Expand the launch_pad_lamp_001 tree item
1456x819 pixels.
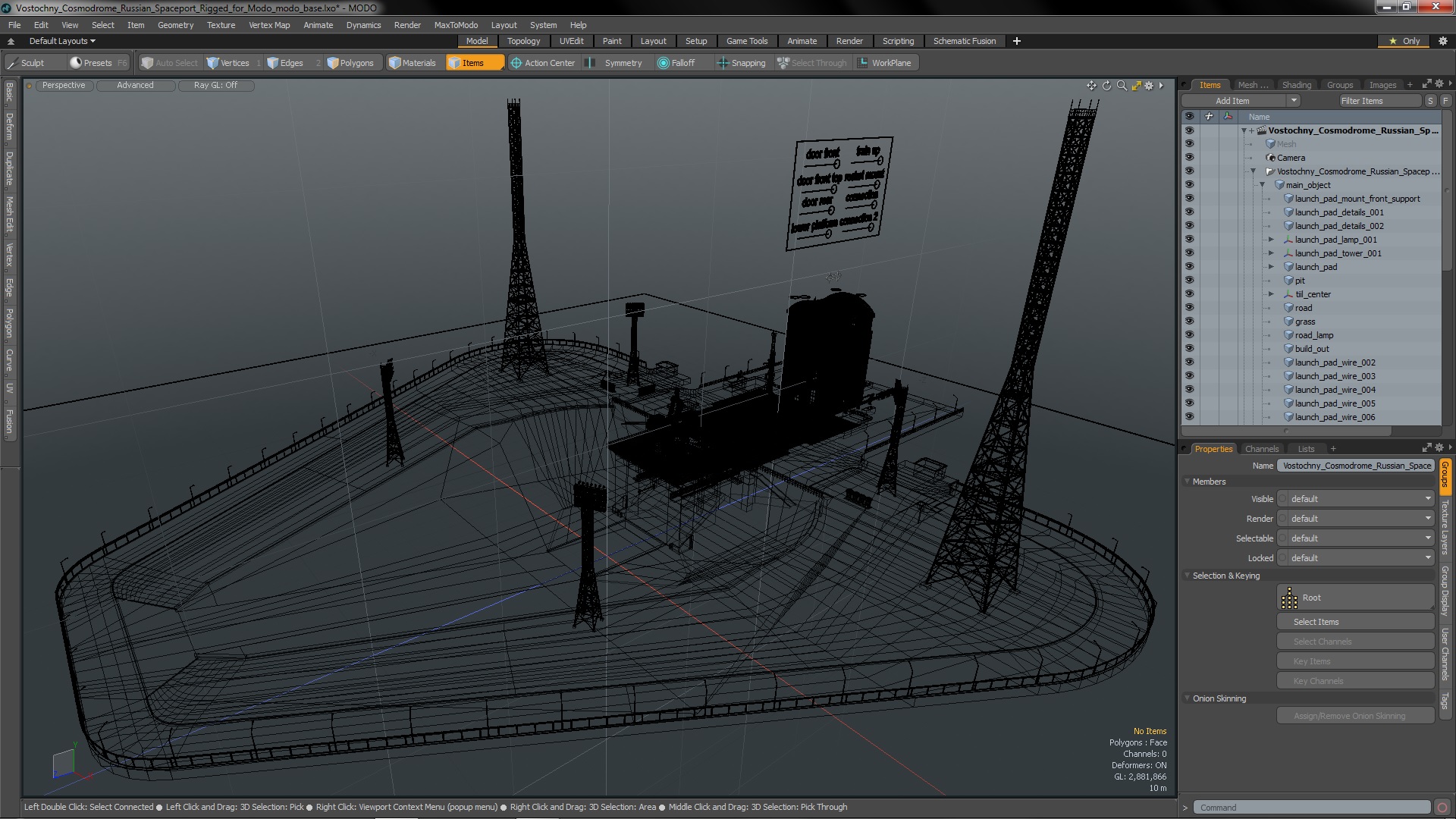click(1272, 240)
